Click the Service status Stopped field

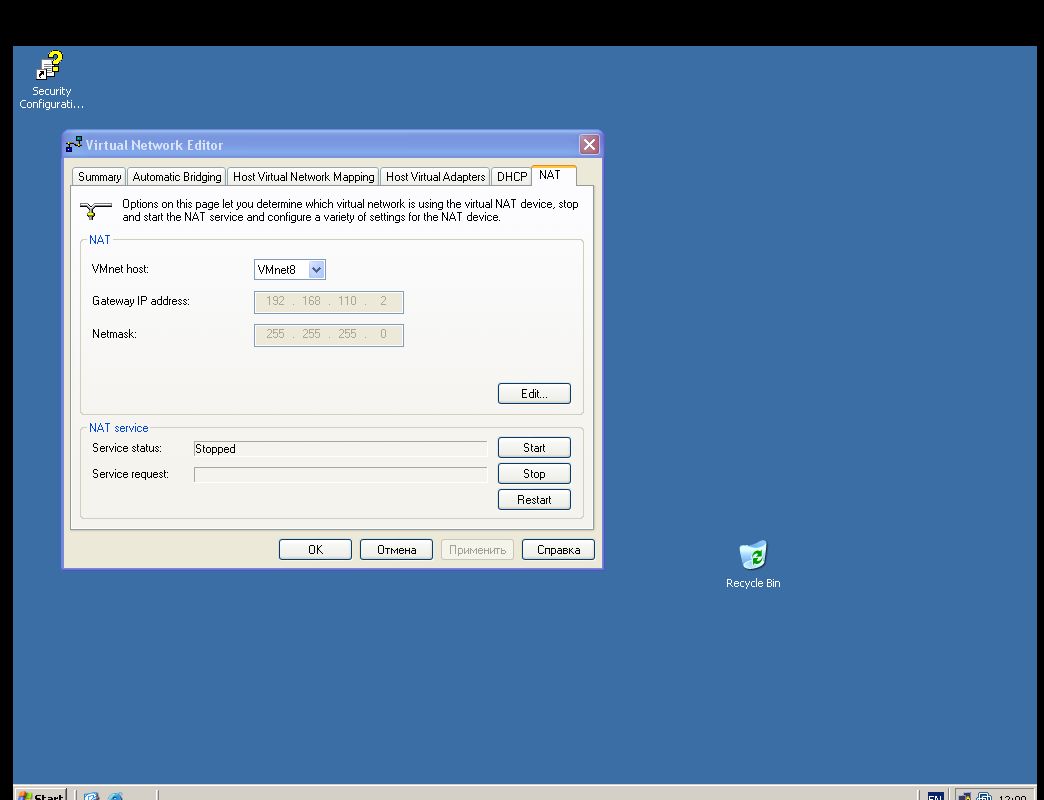[340, 449]
